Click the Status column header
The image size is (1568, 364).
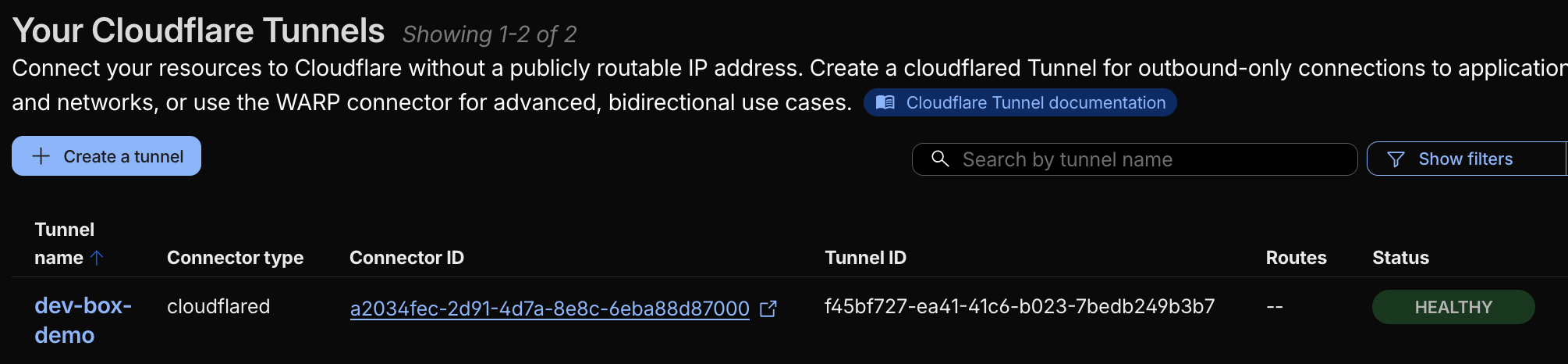1400,258
